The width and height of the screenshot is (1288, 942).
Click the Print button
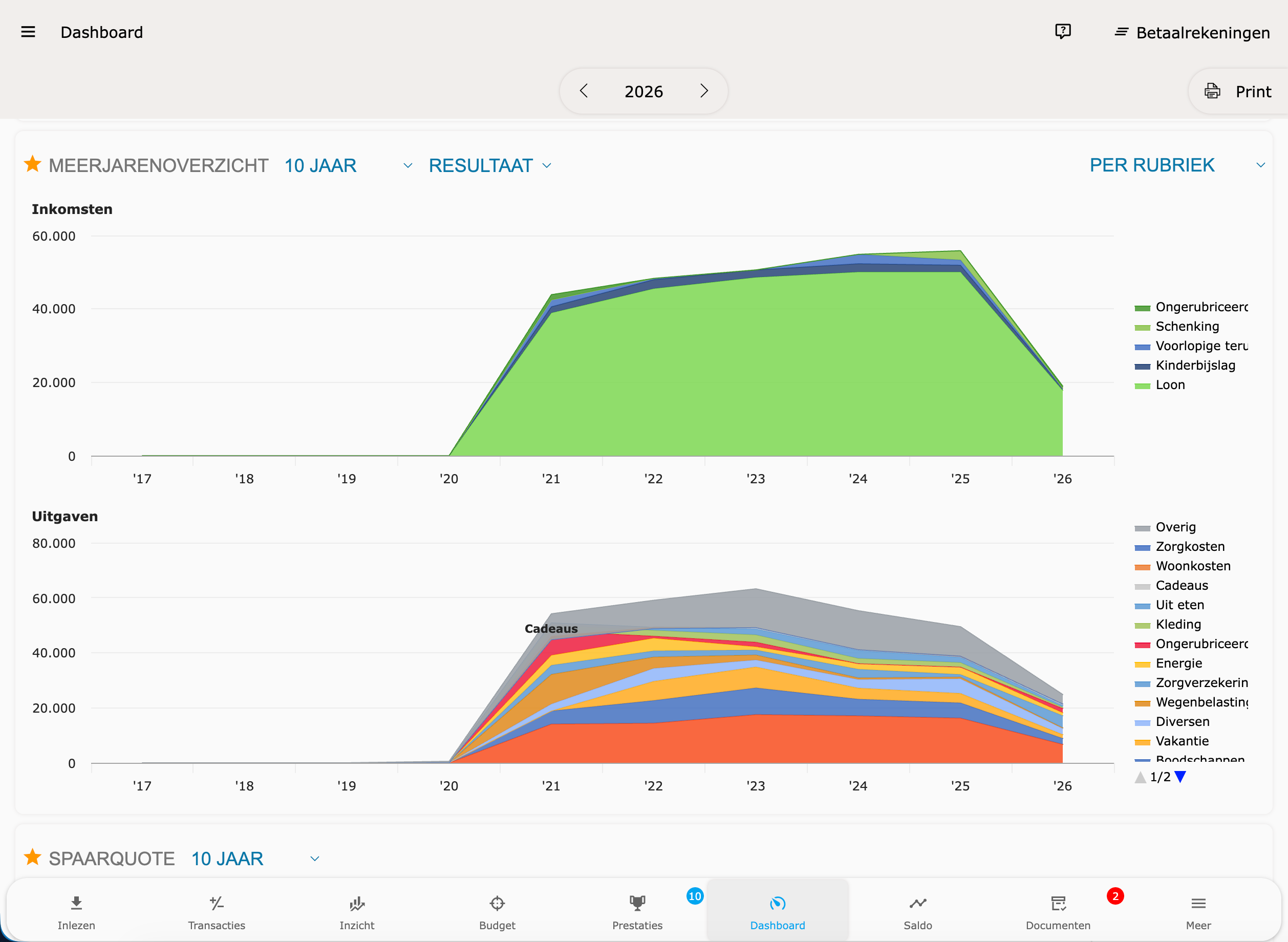click(1238, 91)
